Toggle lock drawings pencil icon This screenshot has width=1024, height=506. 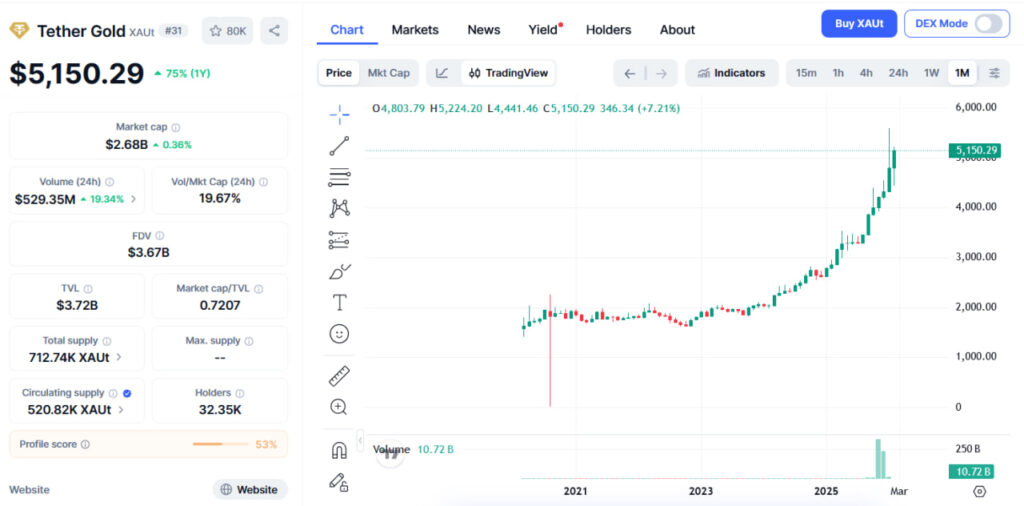339,482
